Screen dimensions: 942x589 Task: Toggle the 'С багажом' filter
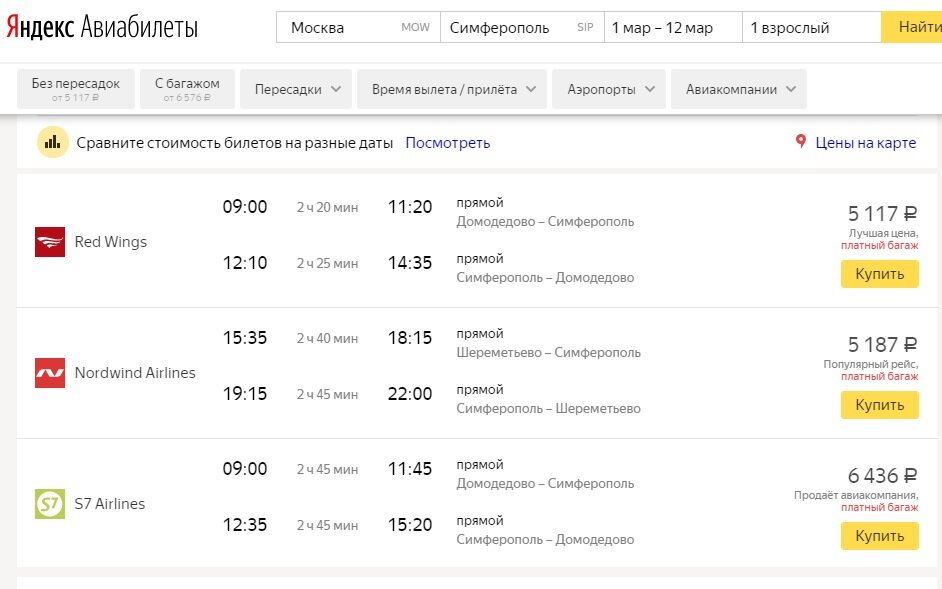click(x=187, y=89)
